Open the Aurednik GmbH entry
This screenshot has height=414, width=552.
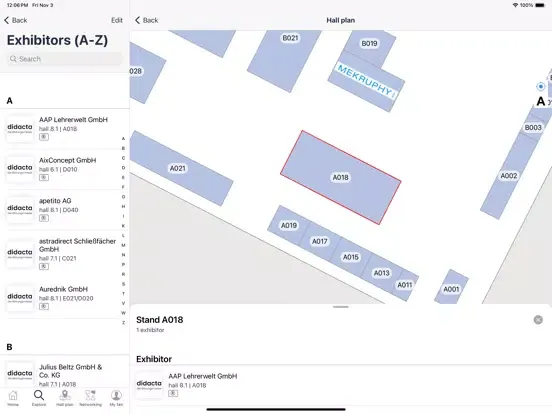click(x=64, y=298)
